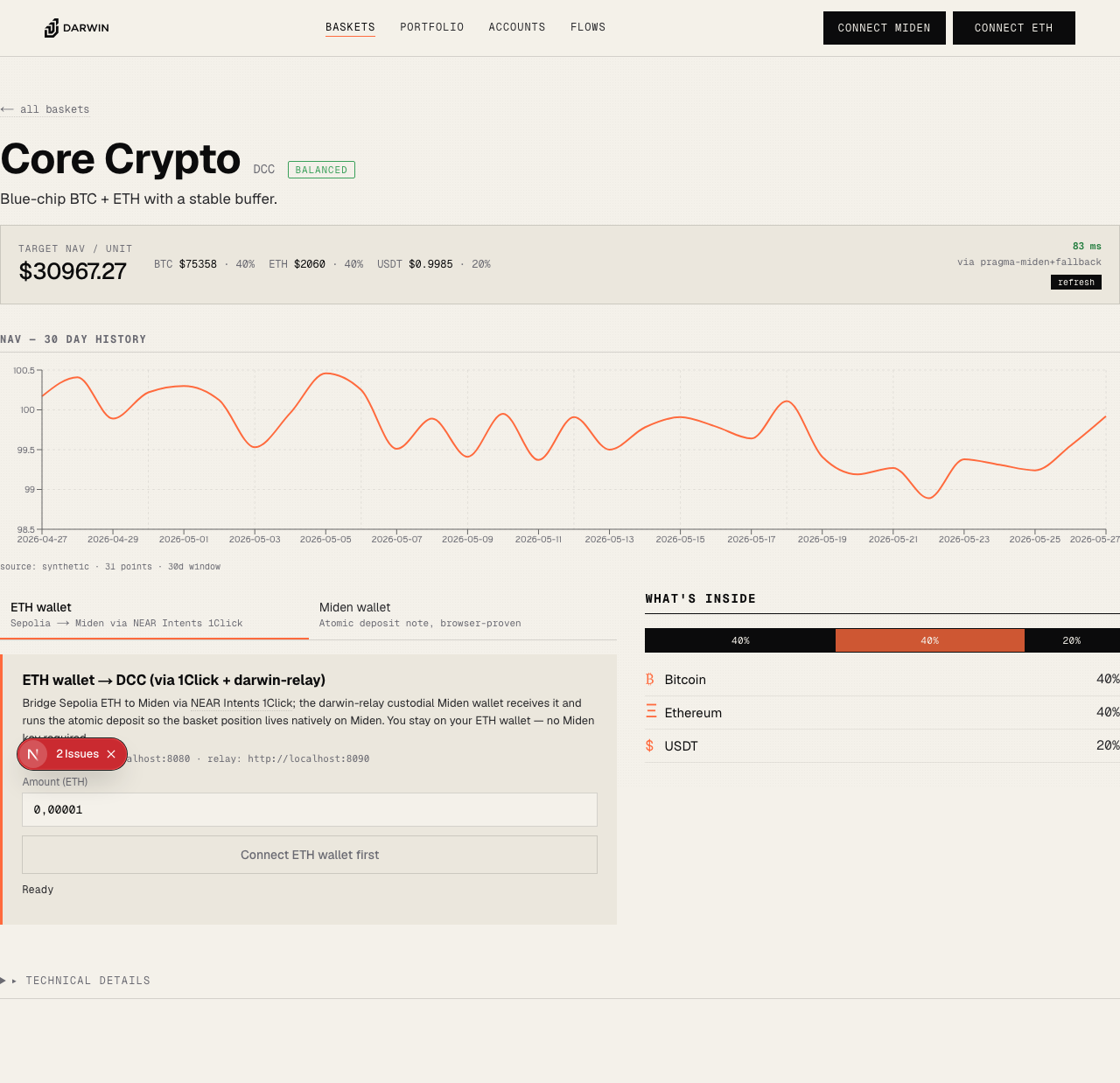Click the Connect ETH button
The width and height of the screenshot is (1120, 1083).
[x=1014, y=28]
